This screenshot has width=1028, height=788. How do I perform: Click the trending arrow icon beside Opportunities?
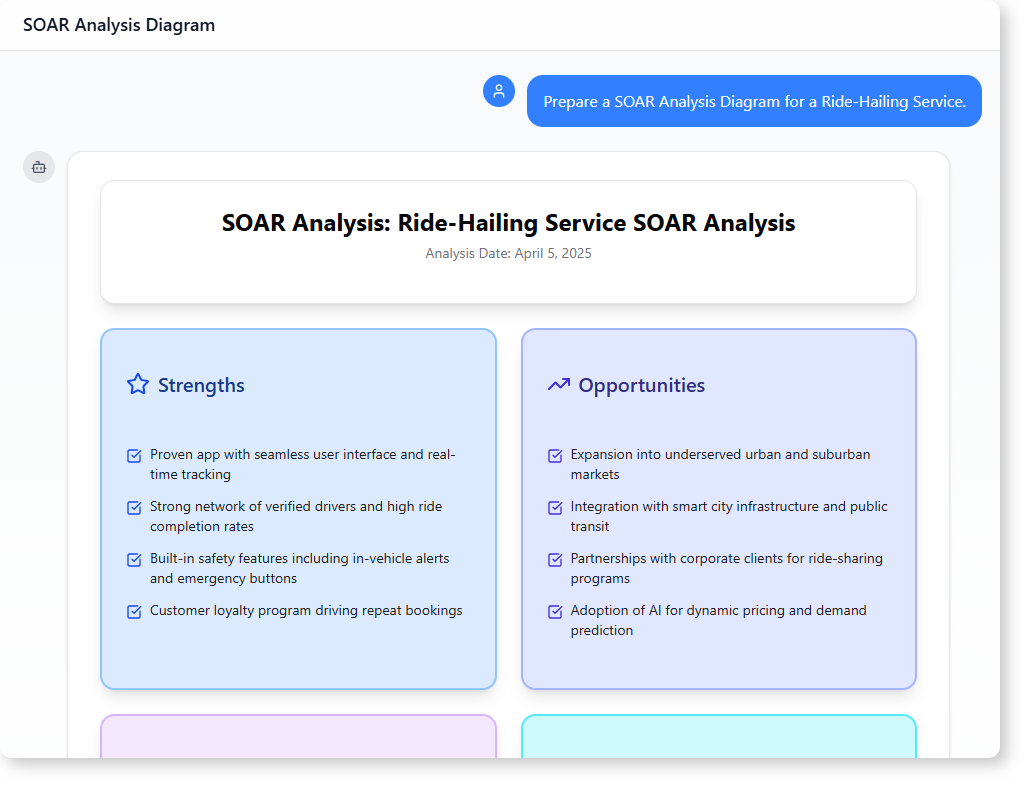pyautogui.click(x=558, y=384)
